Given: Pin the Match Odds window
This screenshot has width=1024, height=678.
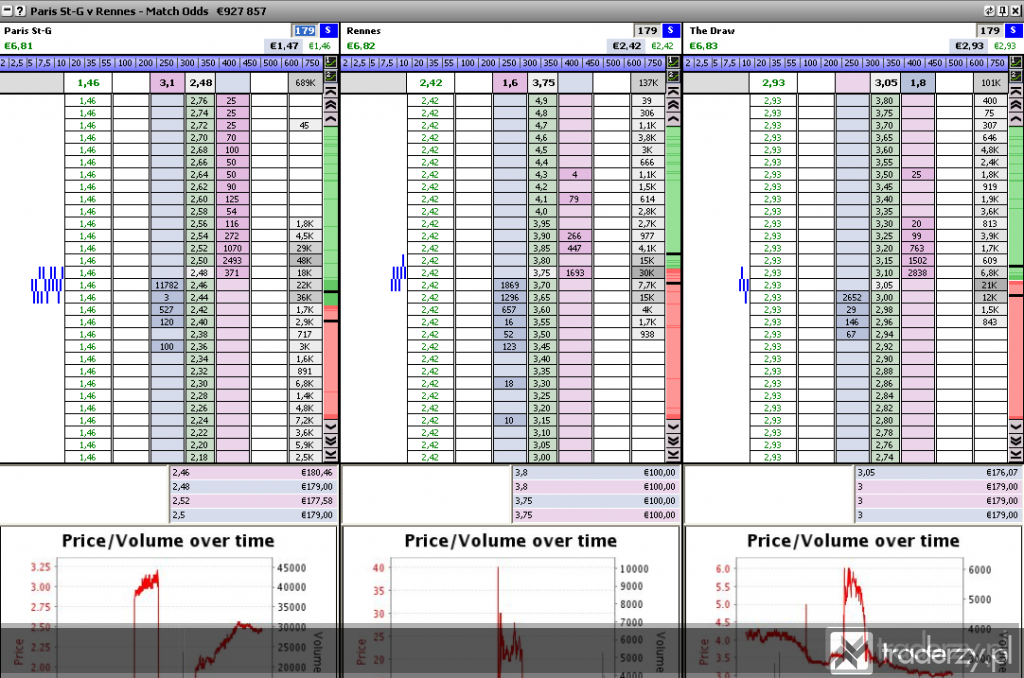Looking at the screenshot, I should pos(1002,10).
